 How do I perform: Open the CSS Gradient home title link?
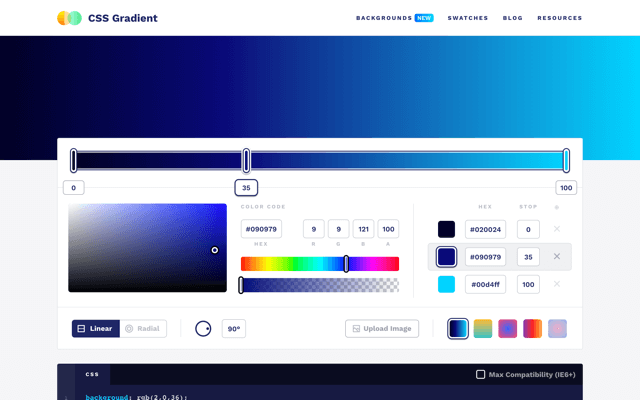pos(122,18)
